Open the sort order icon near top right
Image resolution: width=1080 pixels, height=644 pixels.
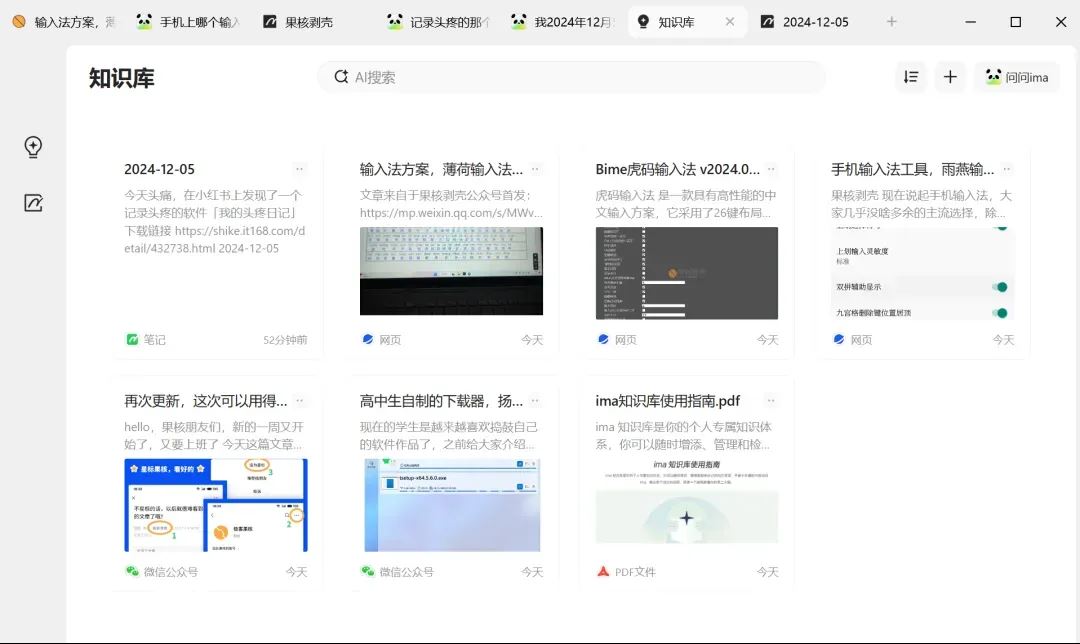tap(909, 77)
